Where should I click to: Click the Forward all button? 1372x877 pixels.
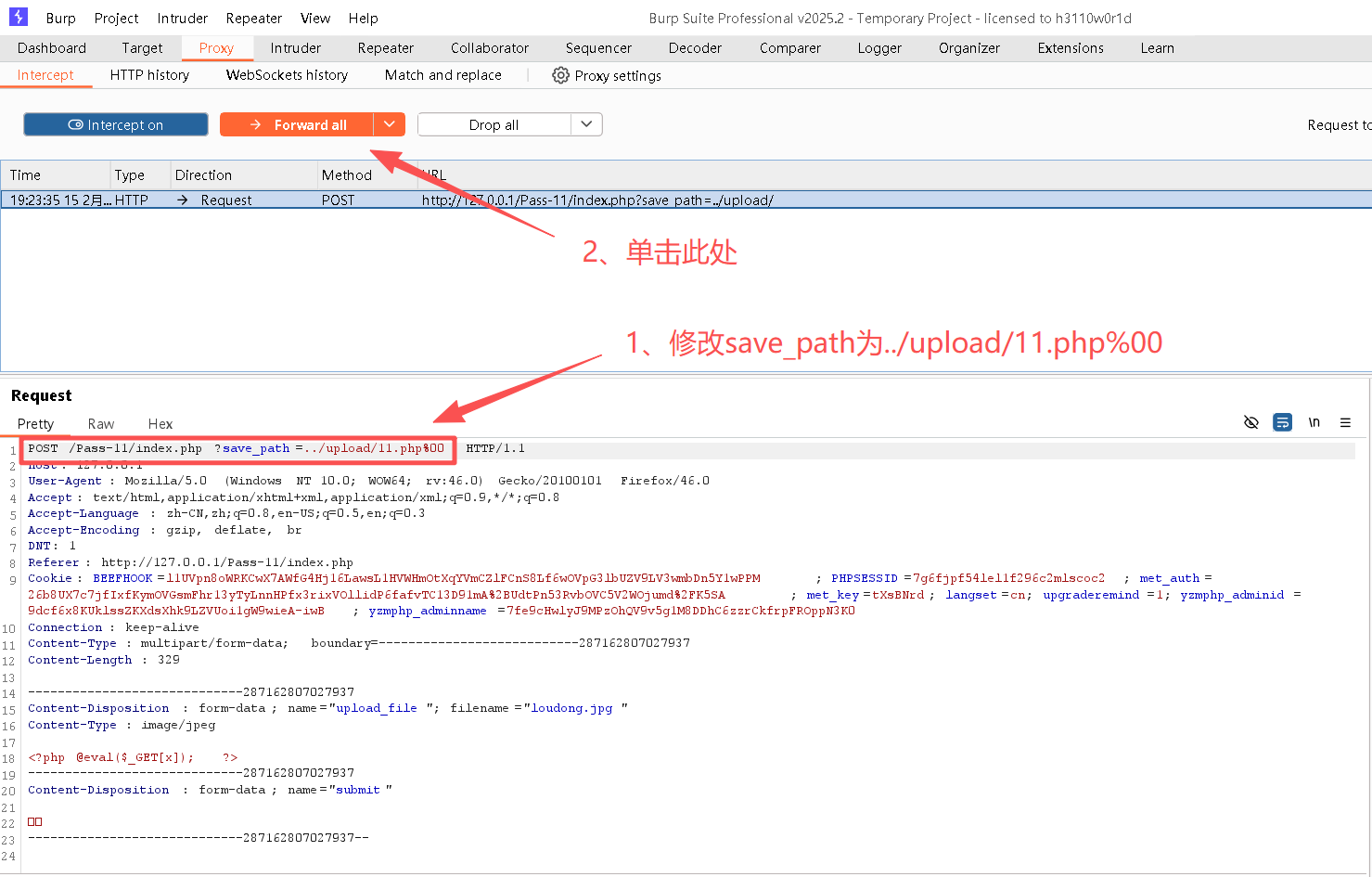[297, 124]
